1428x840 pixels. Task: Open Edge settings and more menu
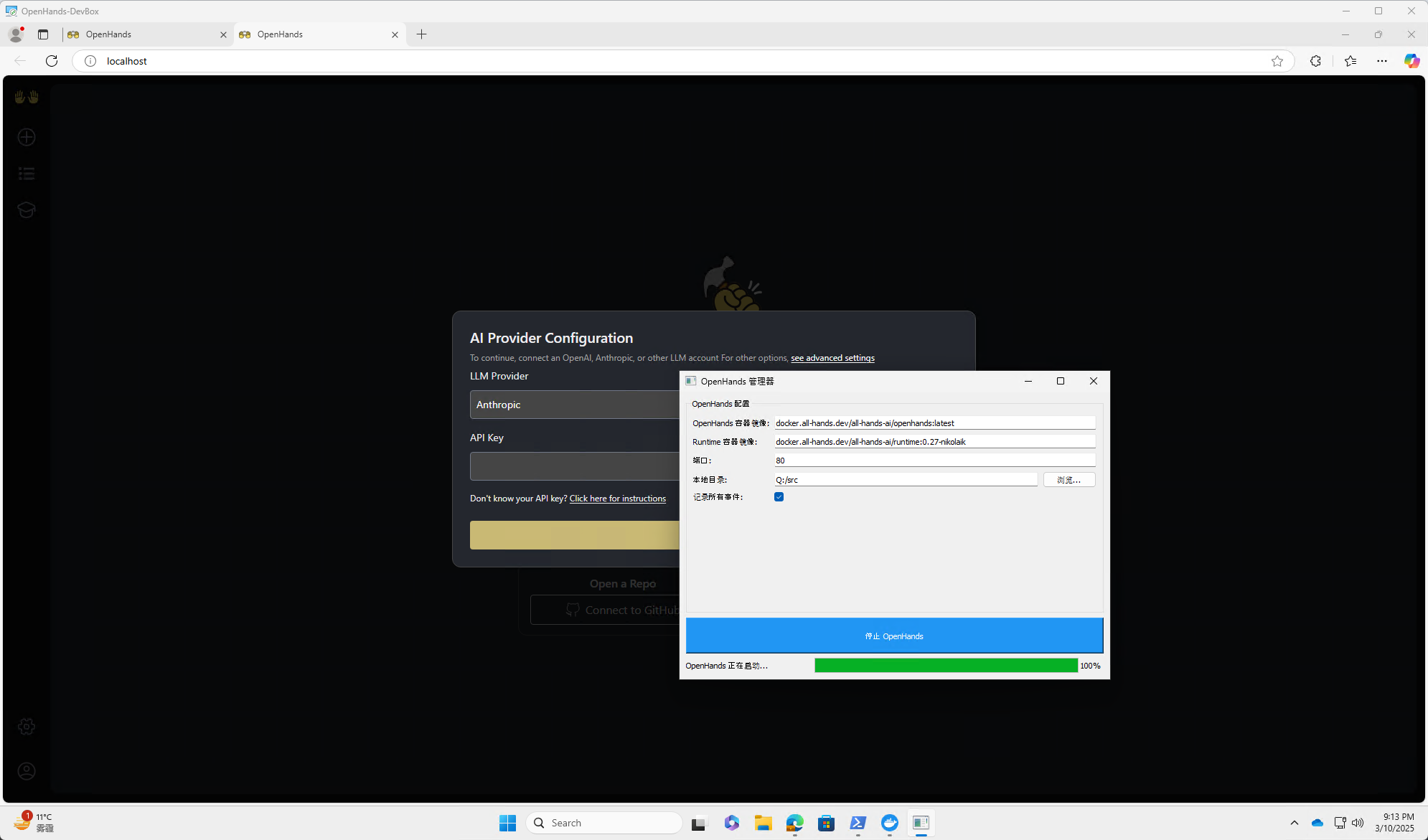(1382, 61)
